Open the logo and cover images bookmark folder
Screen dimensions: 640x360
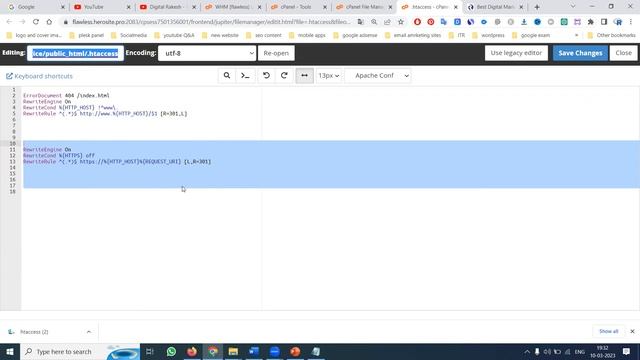click(x=34, y=35)
